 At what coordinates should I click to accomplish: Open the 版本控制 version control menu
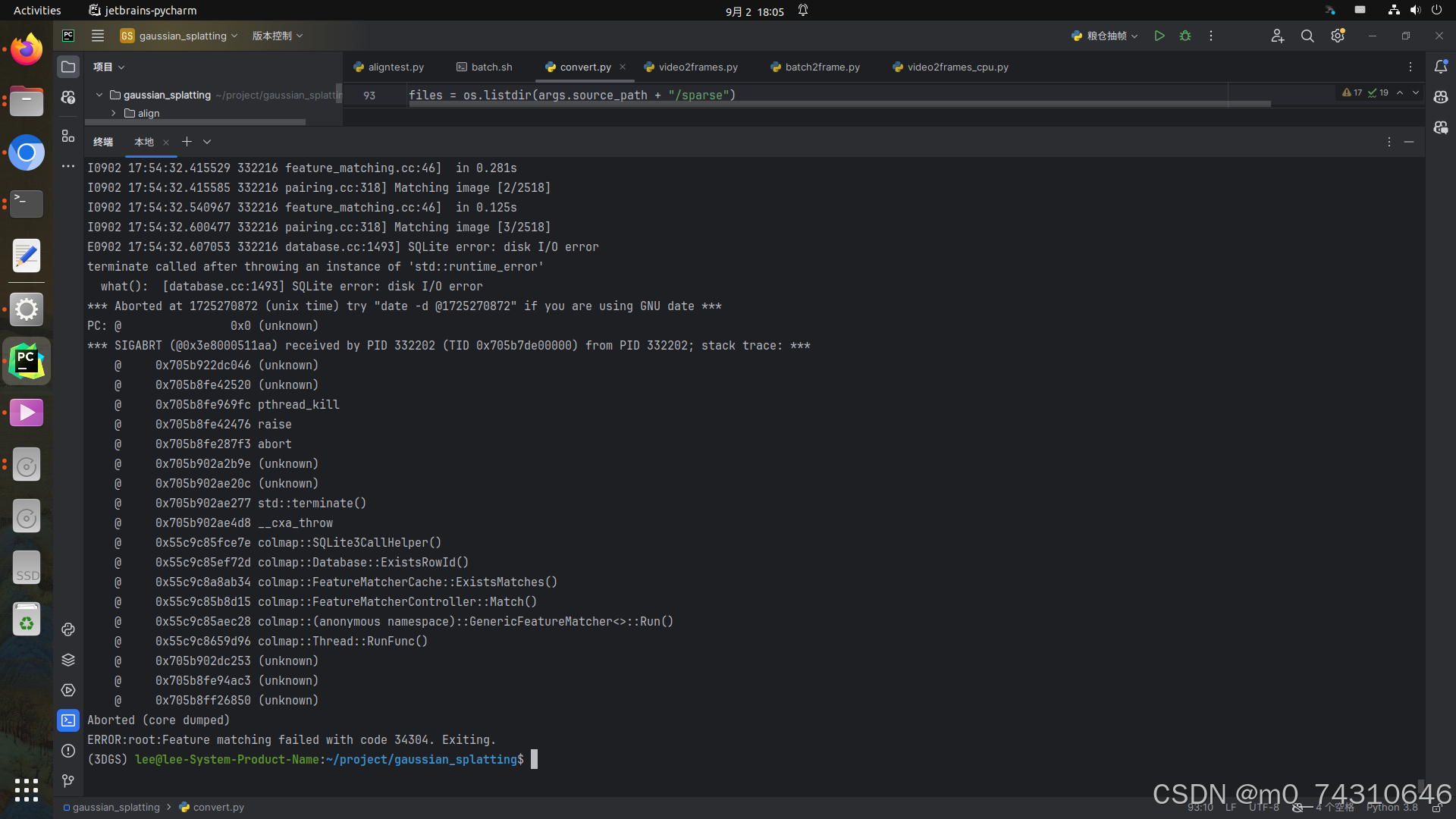(x=278, y=36)
